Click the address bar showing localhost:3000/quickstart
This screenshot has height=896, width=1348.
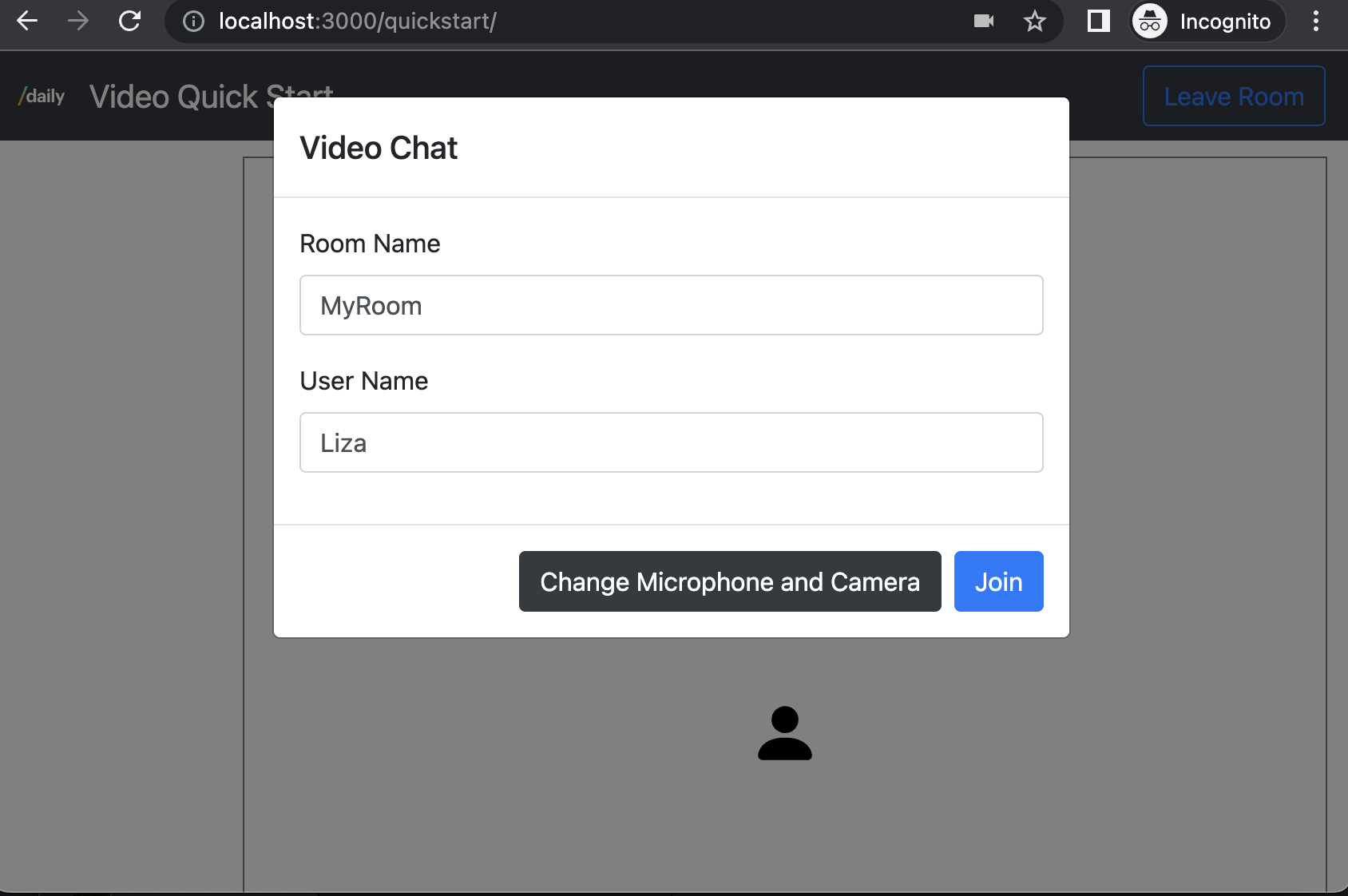(x=358, y=22)
